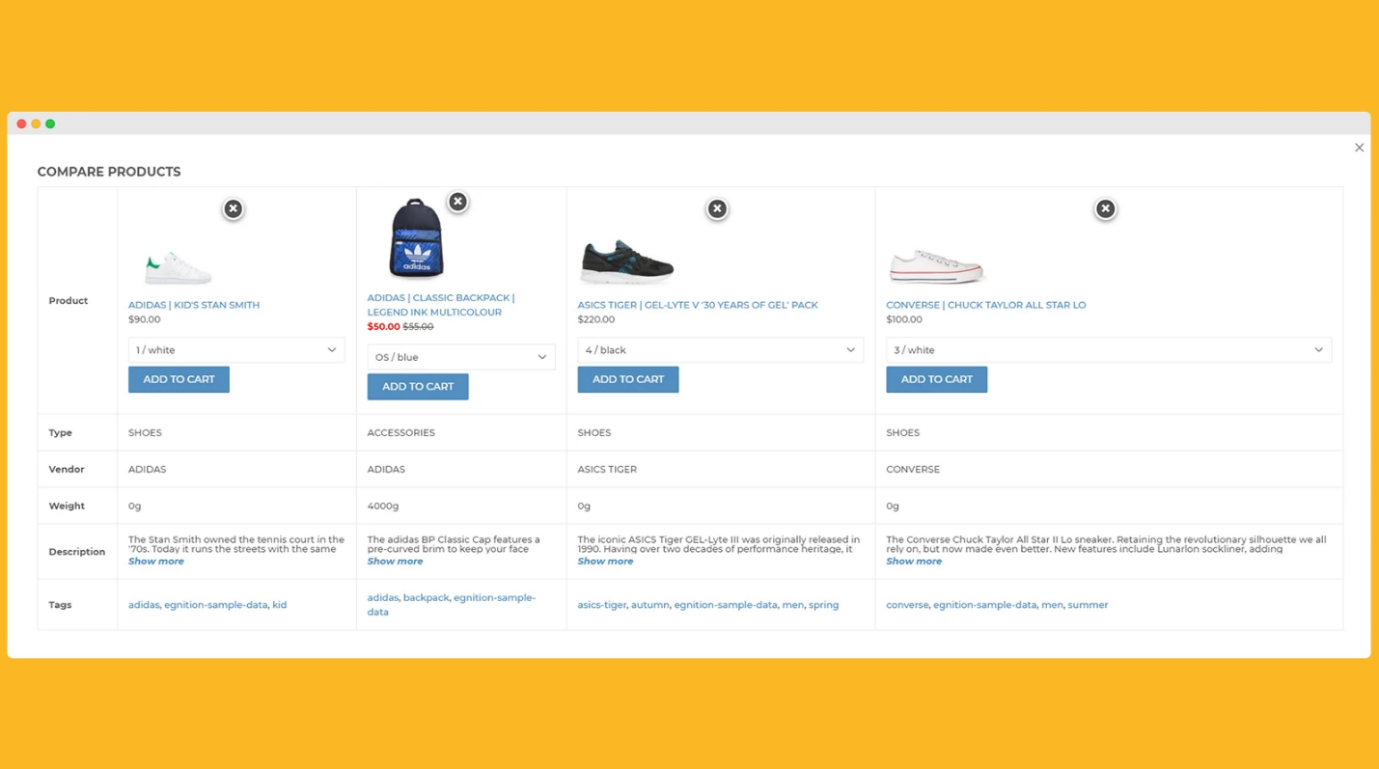Image resolution: width=1379 pixels, height=769 pixels.
Task: Open the 'OS / blue' variant dropdown
Action: 460,357
